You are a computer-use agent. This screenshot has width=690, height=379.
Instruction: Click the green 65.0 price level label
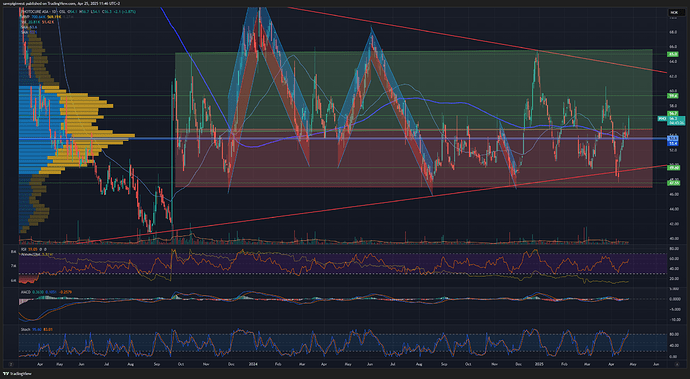(x=673, y=54)
